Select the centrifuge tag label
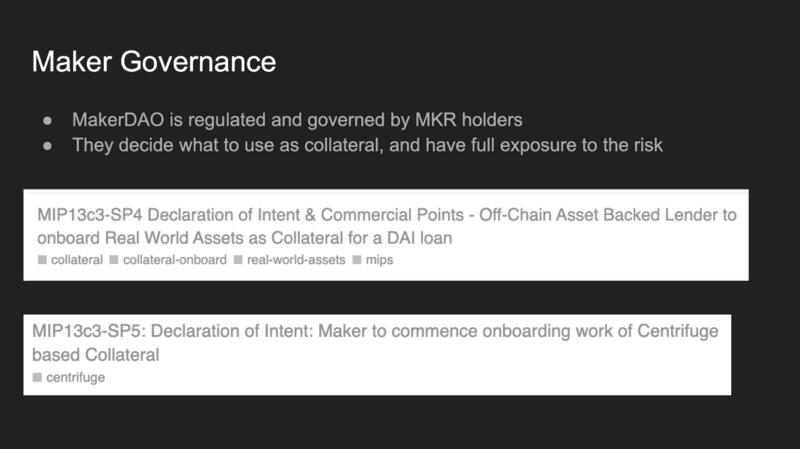The width and height of the screenshot is (800, 449). coord(75,377)
